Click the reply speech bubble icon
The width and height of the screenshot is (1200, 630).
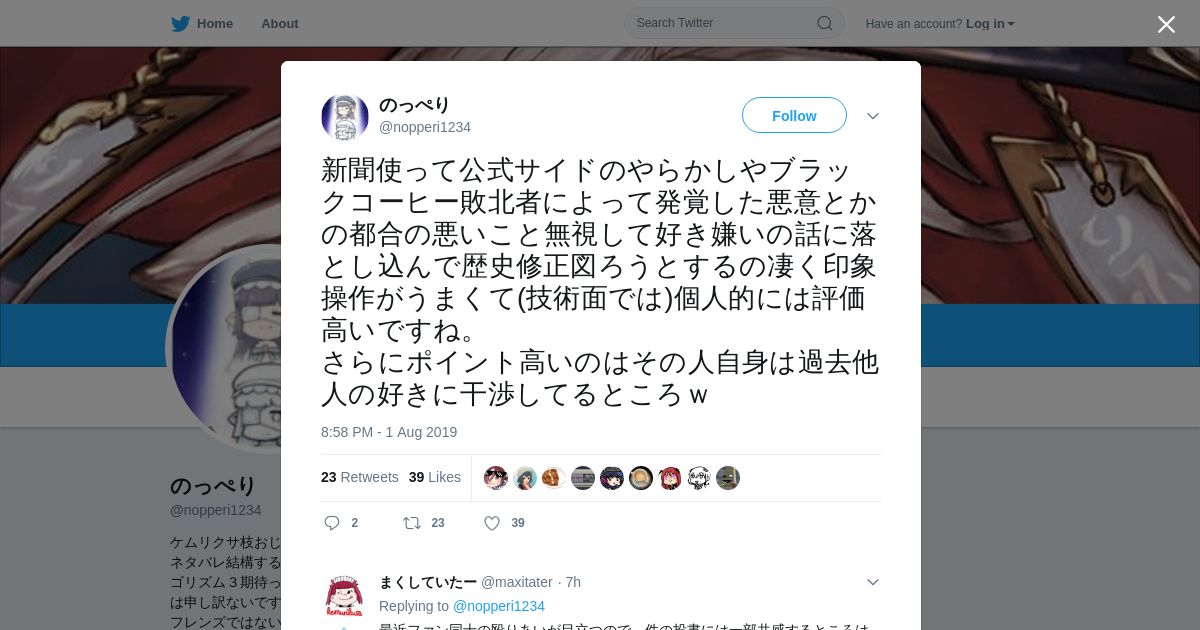(x=333, y=523)
